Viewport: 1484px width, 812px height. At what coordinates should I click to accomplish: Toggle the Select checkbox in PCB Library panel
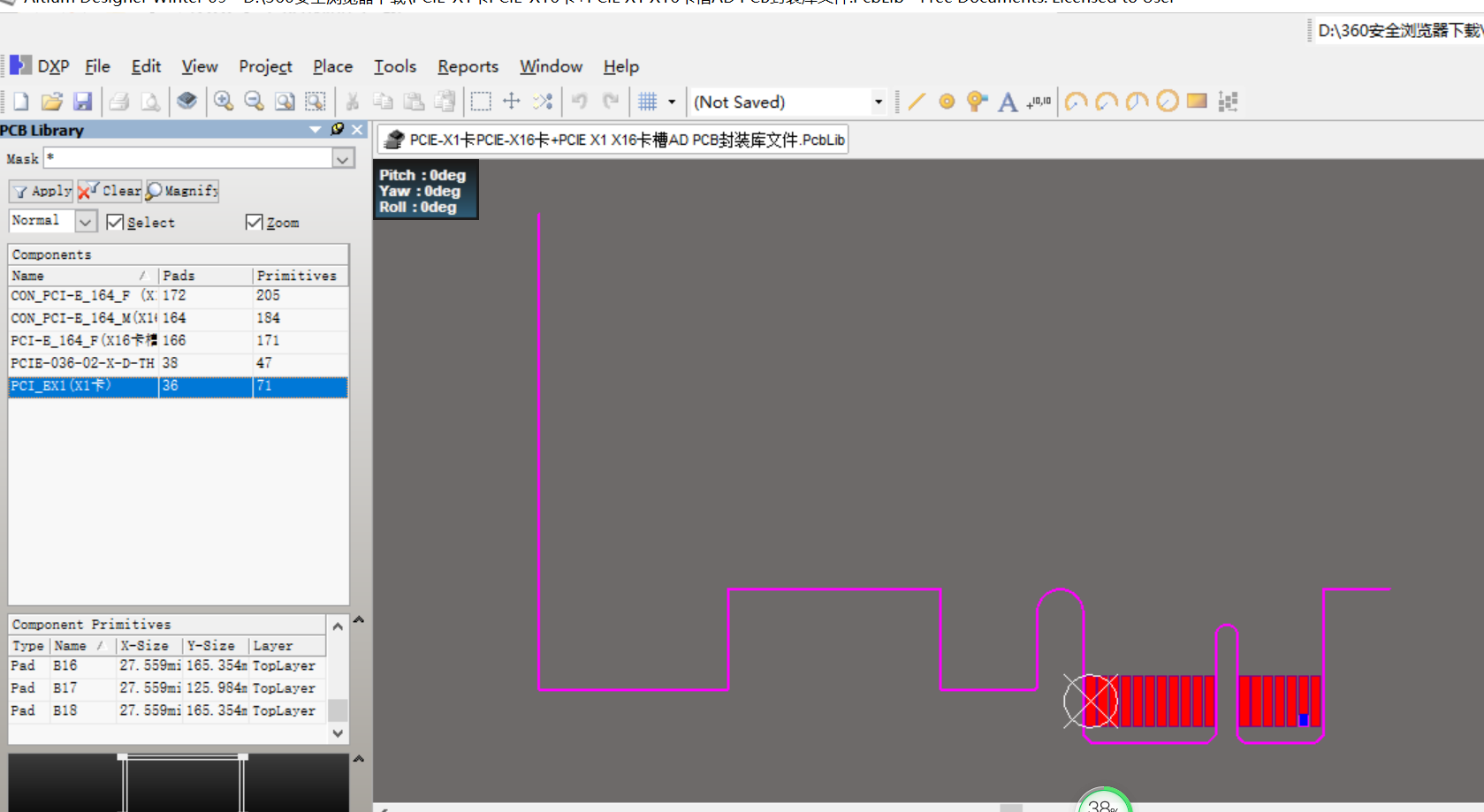point(115,222)
